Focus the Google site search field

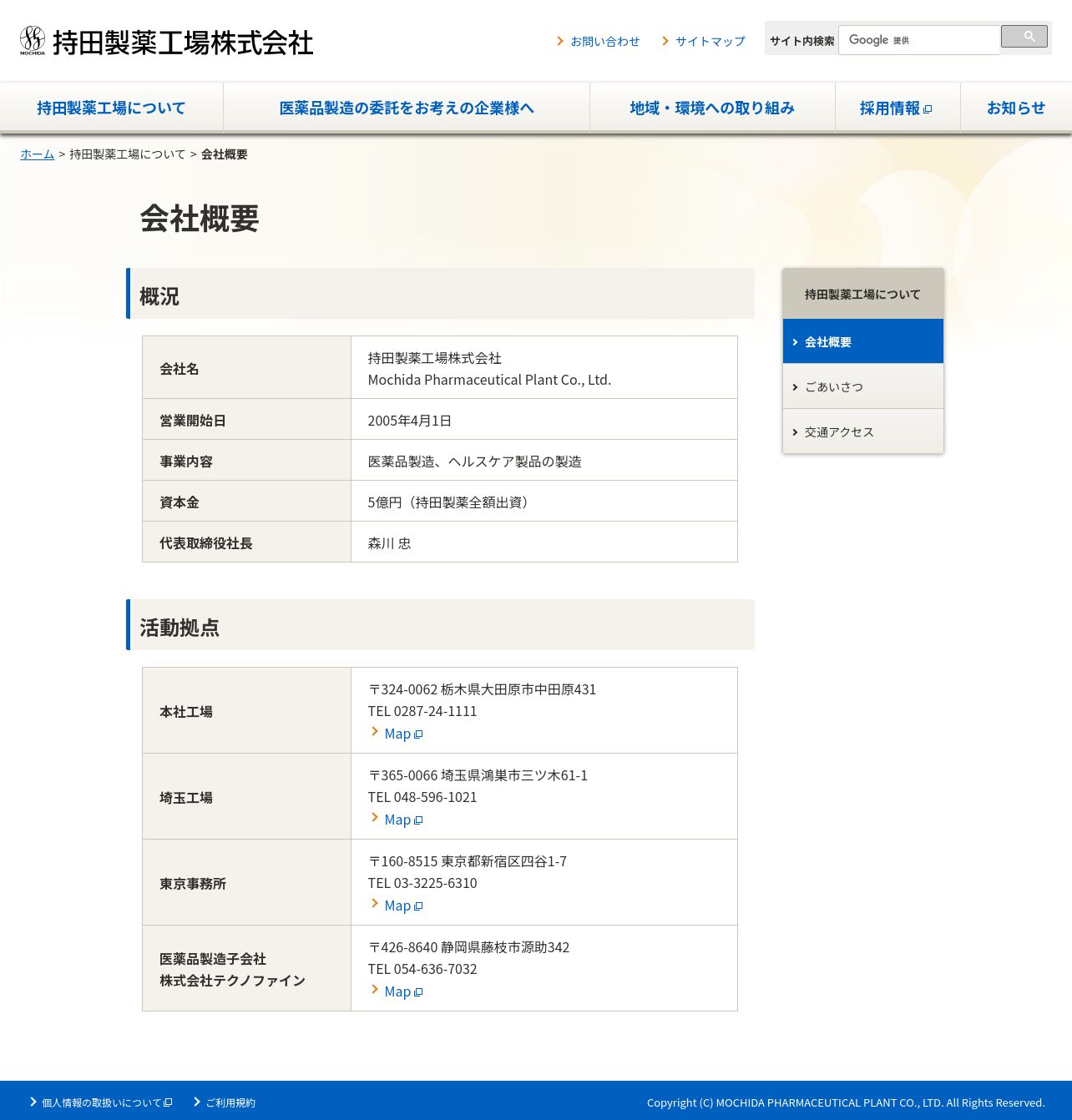[x=918, y=40]
